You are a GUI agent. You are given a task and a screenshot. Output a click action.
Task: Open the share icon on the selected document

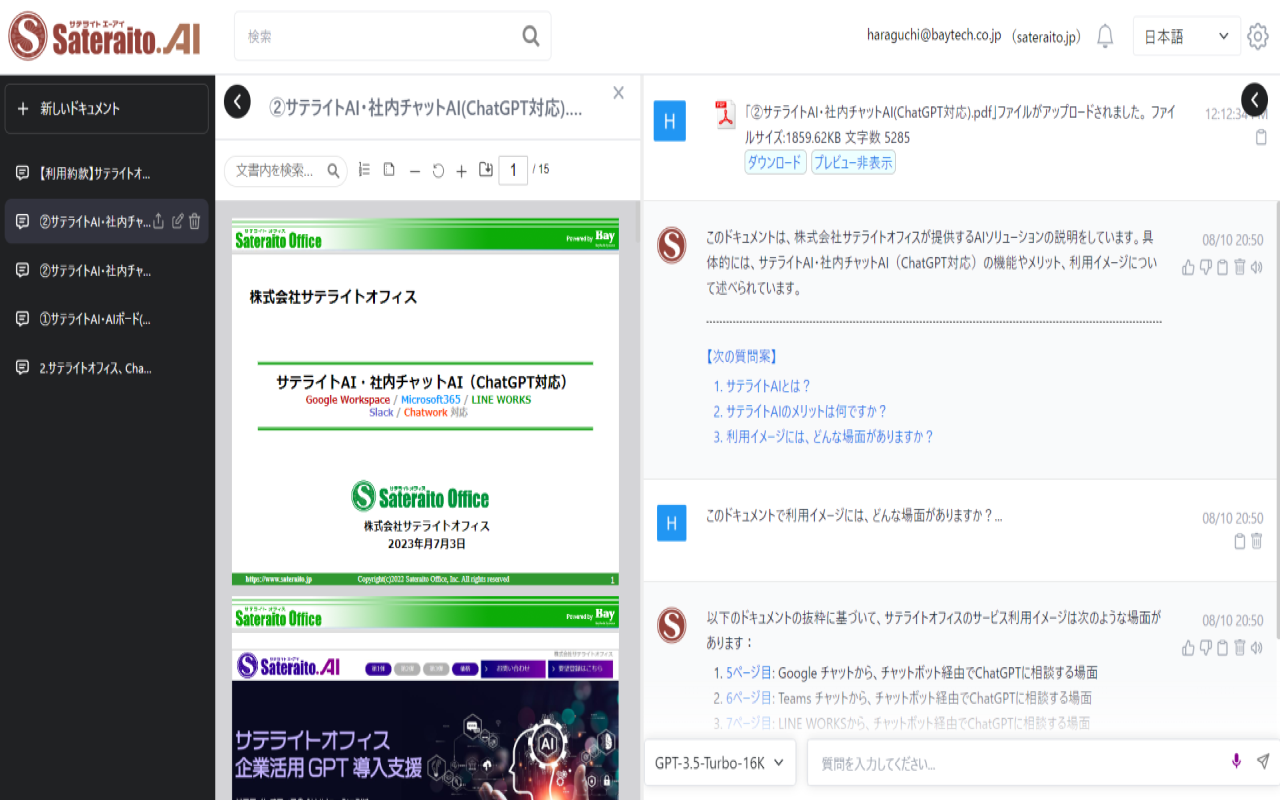point(157,220)
